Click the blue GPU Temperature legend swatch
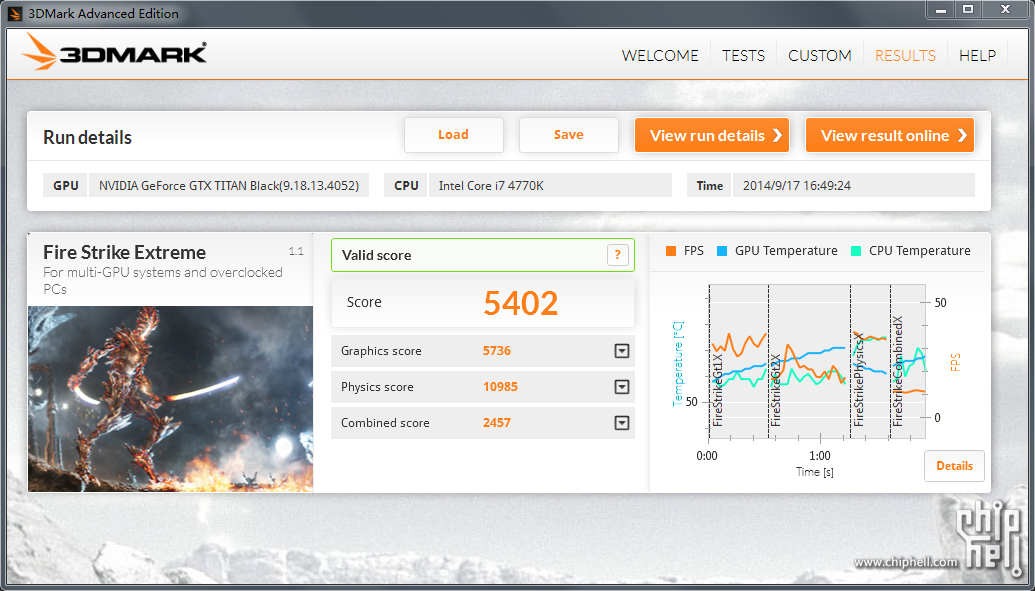 pyautogui.click(x=722, y=251)
